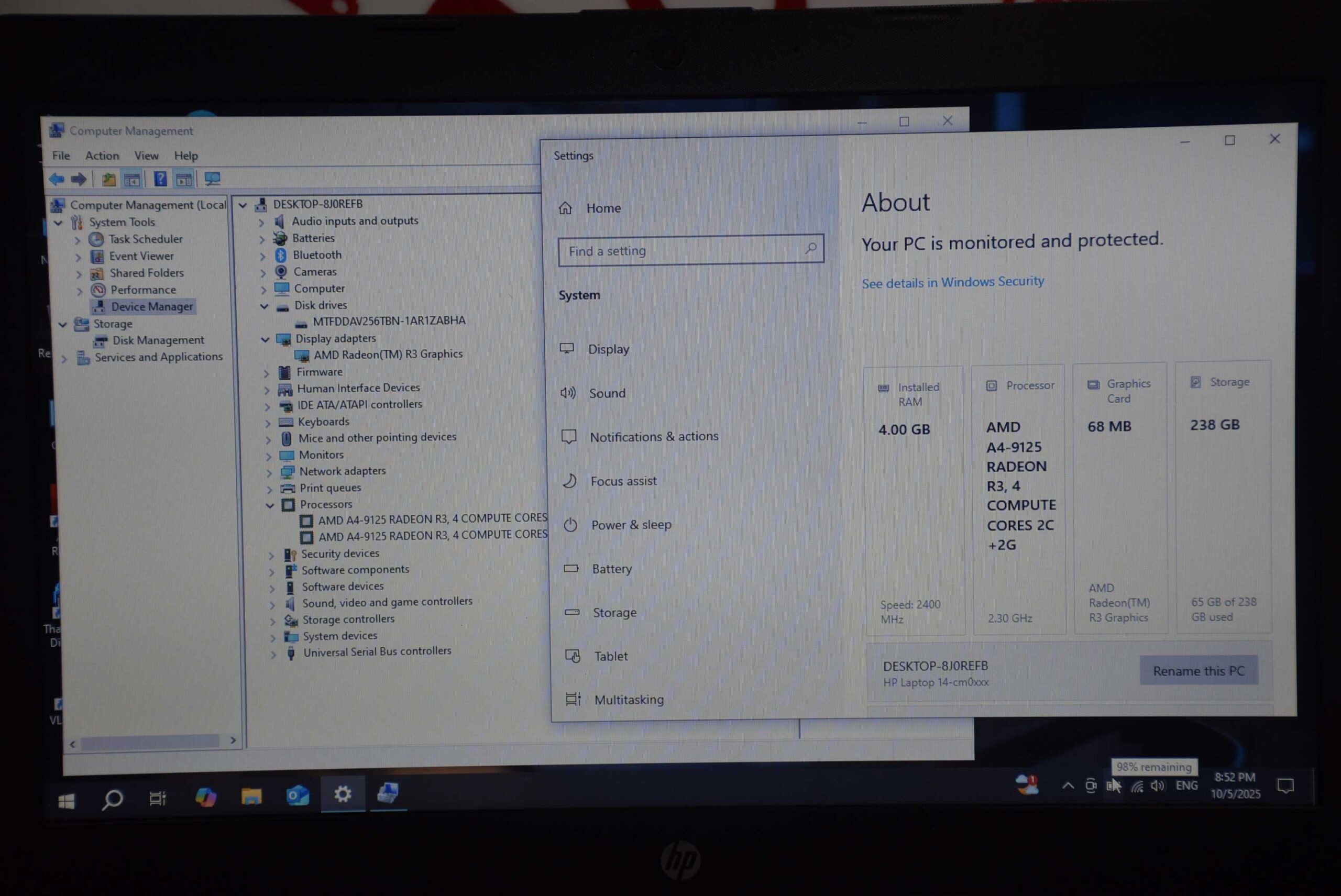Click left pane horizontal scrollbar right arrow
The width and height of the screenshot is (1341, 896).
click(233, 740)
